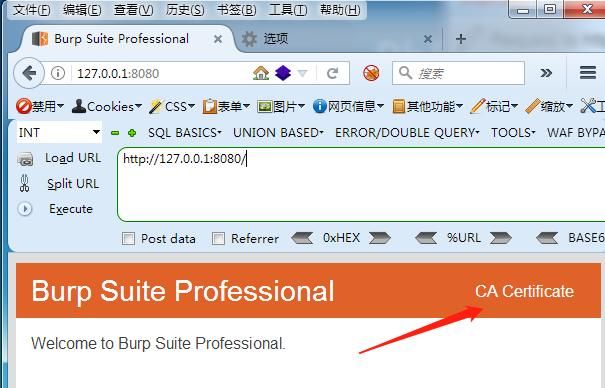605x388 pixels.
Task: Click the Welcome to Burp Suite Professional text
Action: click(x=158, y=343)
